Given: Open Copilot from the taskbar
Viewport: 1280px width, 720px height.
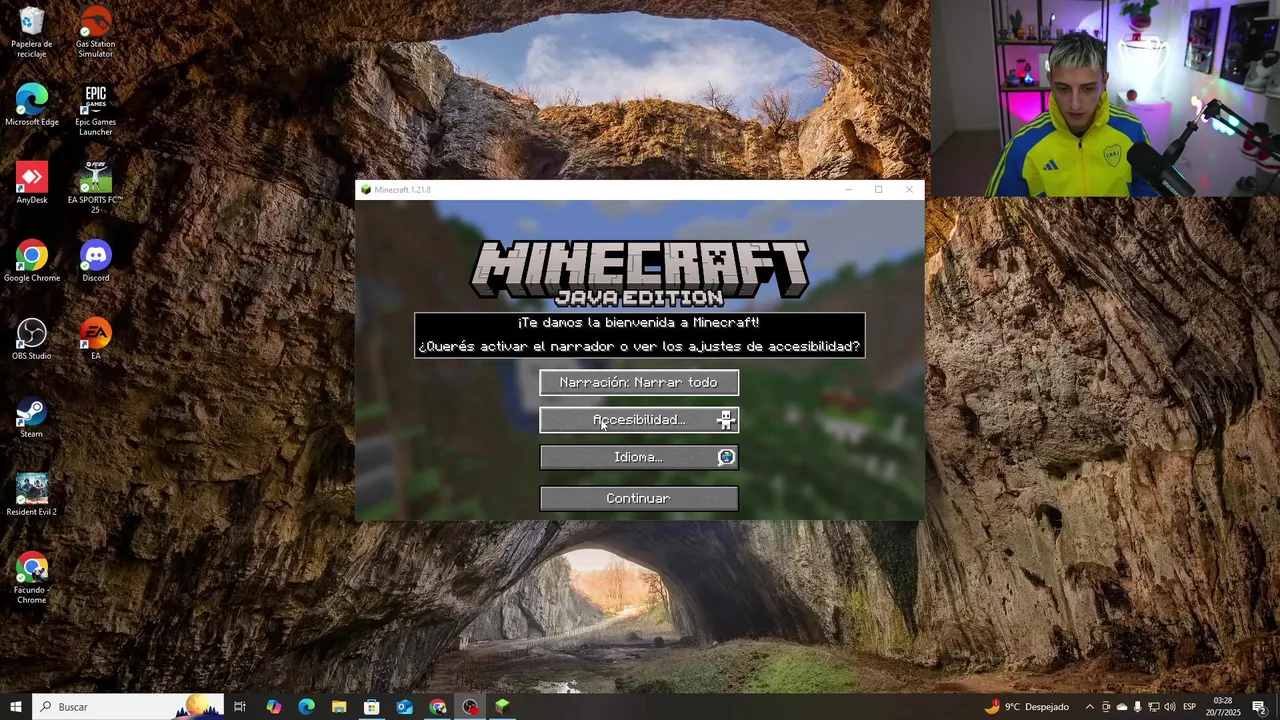Looking at the screenshot, I should point(273,707).
